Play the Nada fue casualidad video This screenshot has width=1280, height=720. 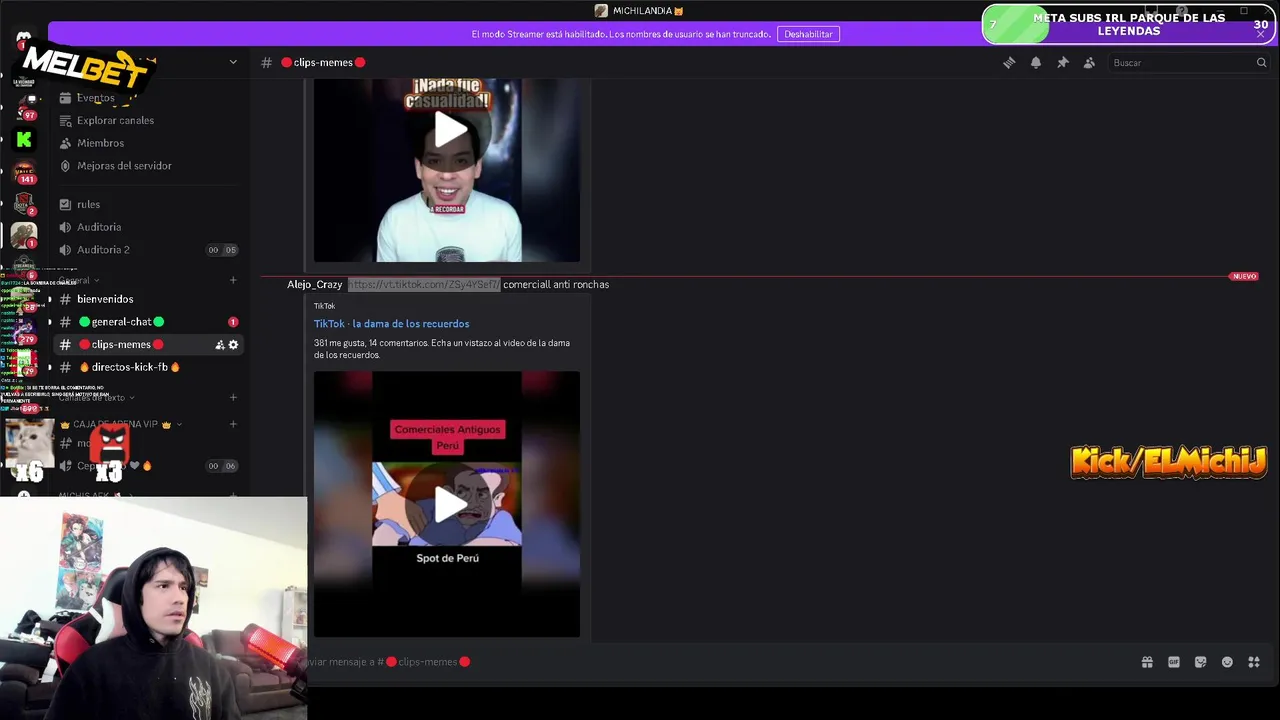pos(450,130)
